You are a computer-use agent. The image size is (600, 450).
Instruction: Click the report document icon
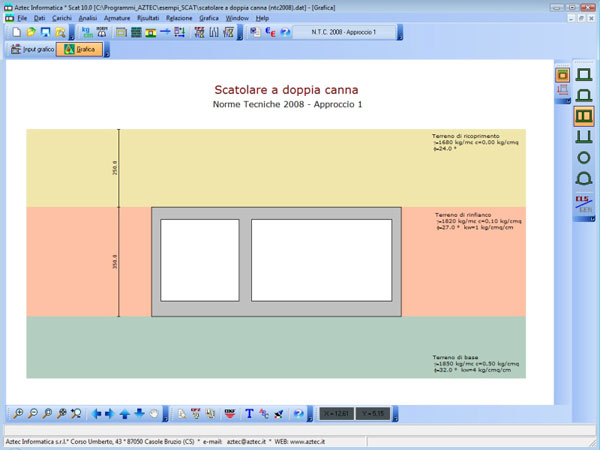click(255, 33)
